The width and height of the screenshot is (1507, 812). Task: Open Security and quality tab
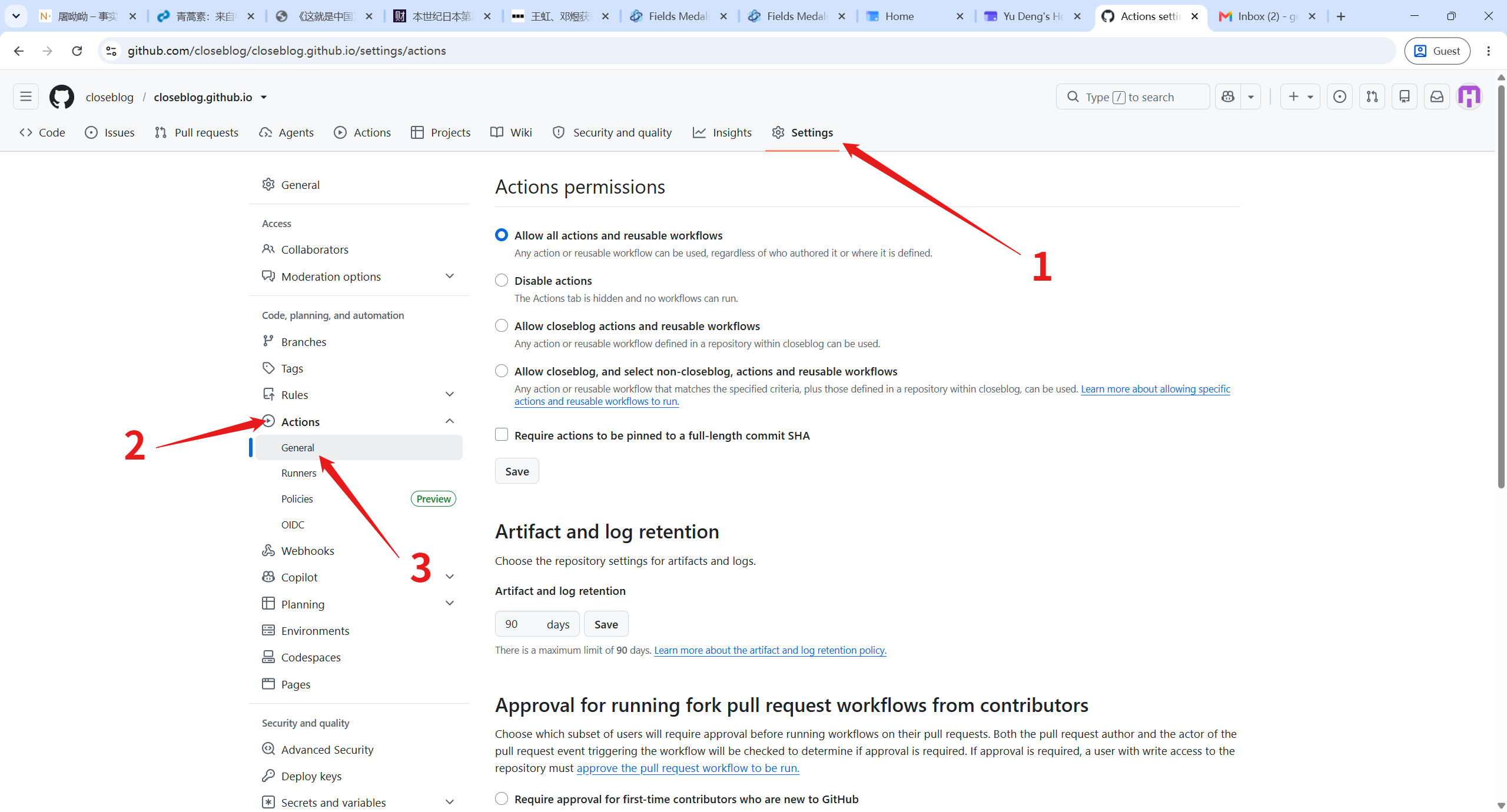pyautogui.click(x=612, y=132)
